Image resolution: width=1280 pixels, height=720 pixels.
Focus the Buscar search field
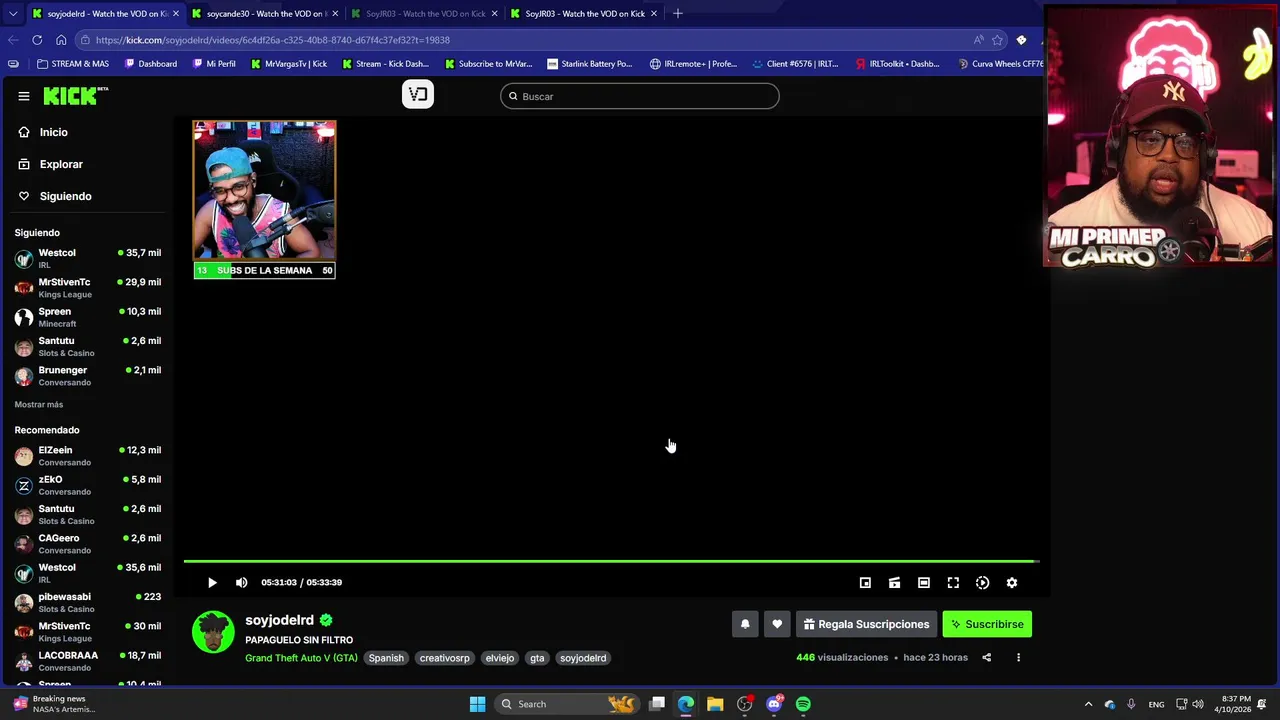point(640,96)
